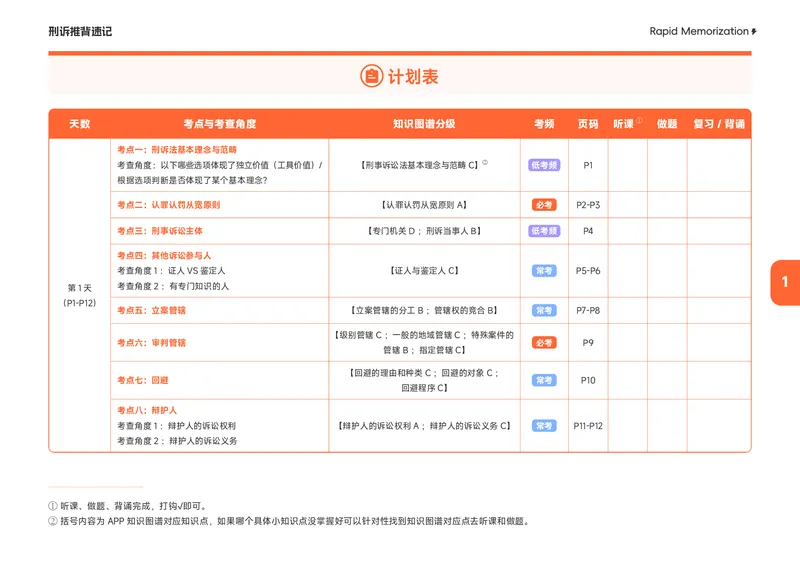Click the lightning icon after Rapid Memorization

pyautogui.click(x=754, y=32)
